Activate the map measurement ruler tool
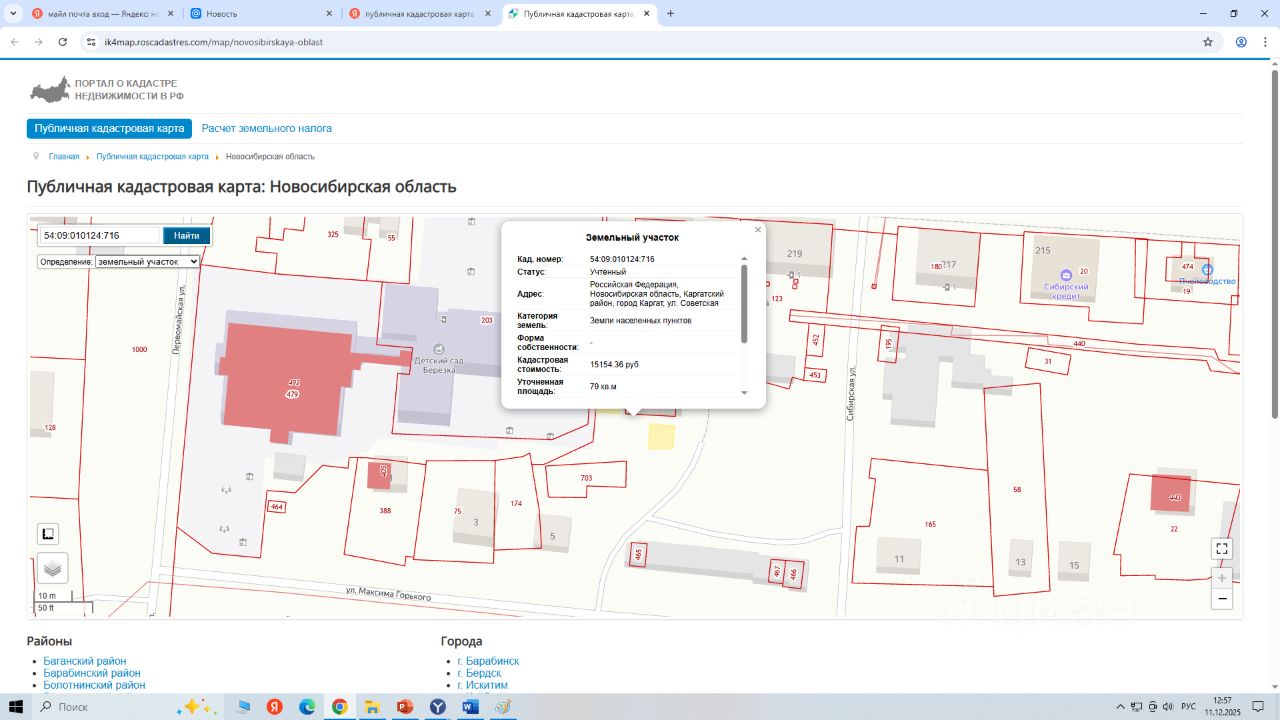1280x720 pixels. pos(48,533)
